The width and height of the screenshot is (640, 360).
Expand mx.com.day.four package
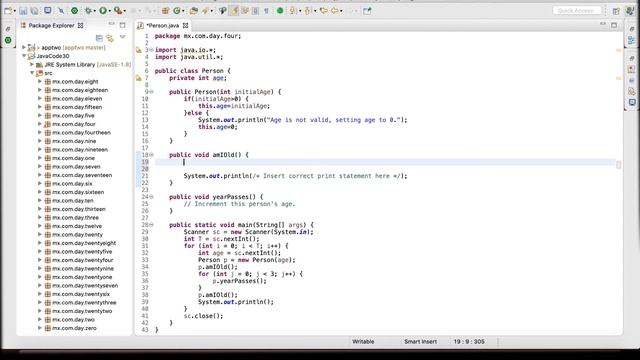pos(40,124)
